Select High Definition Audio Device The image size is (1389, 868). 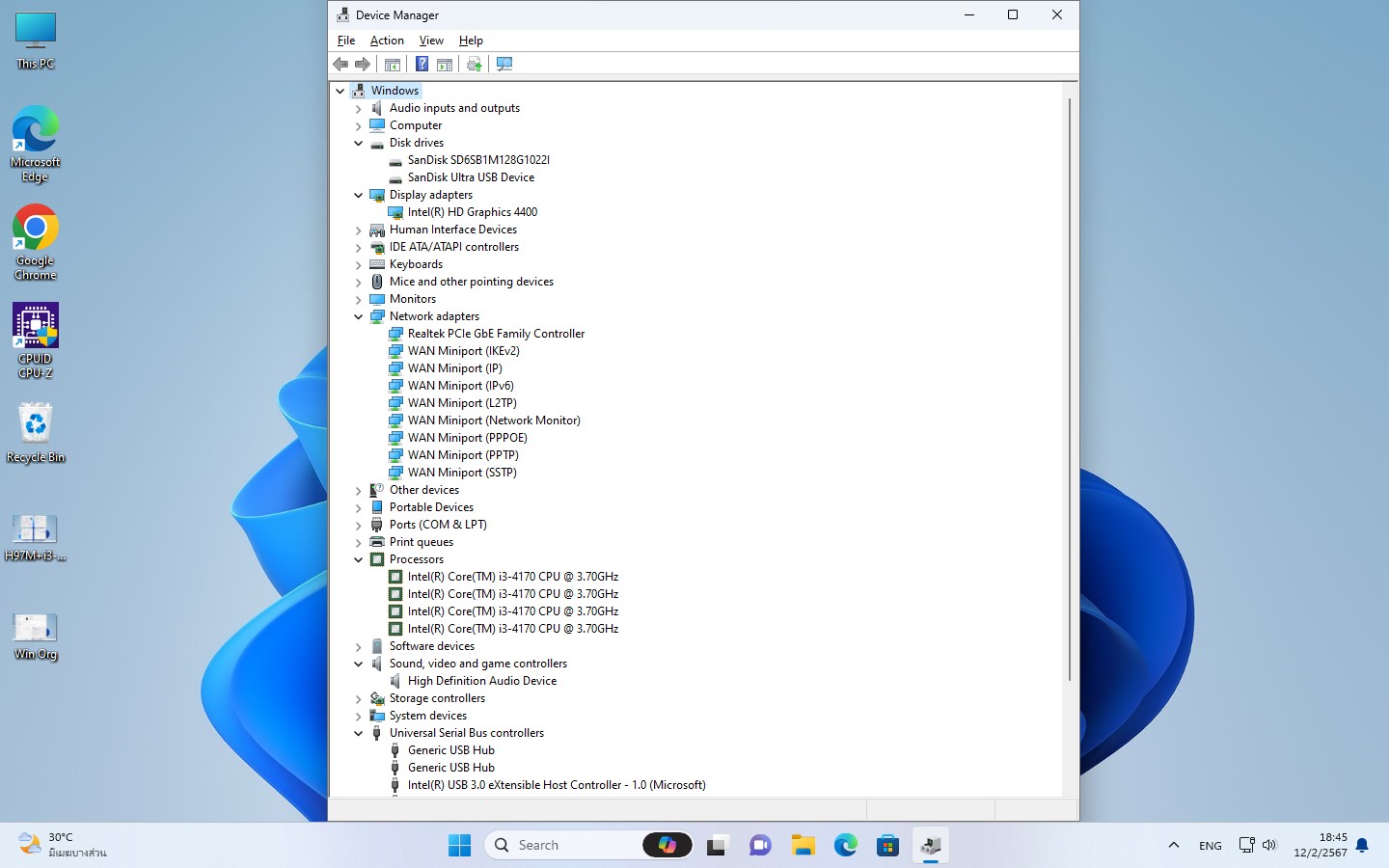tap(481, 681)
